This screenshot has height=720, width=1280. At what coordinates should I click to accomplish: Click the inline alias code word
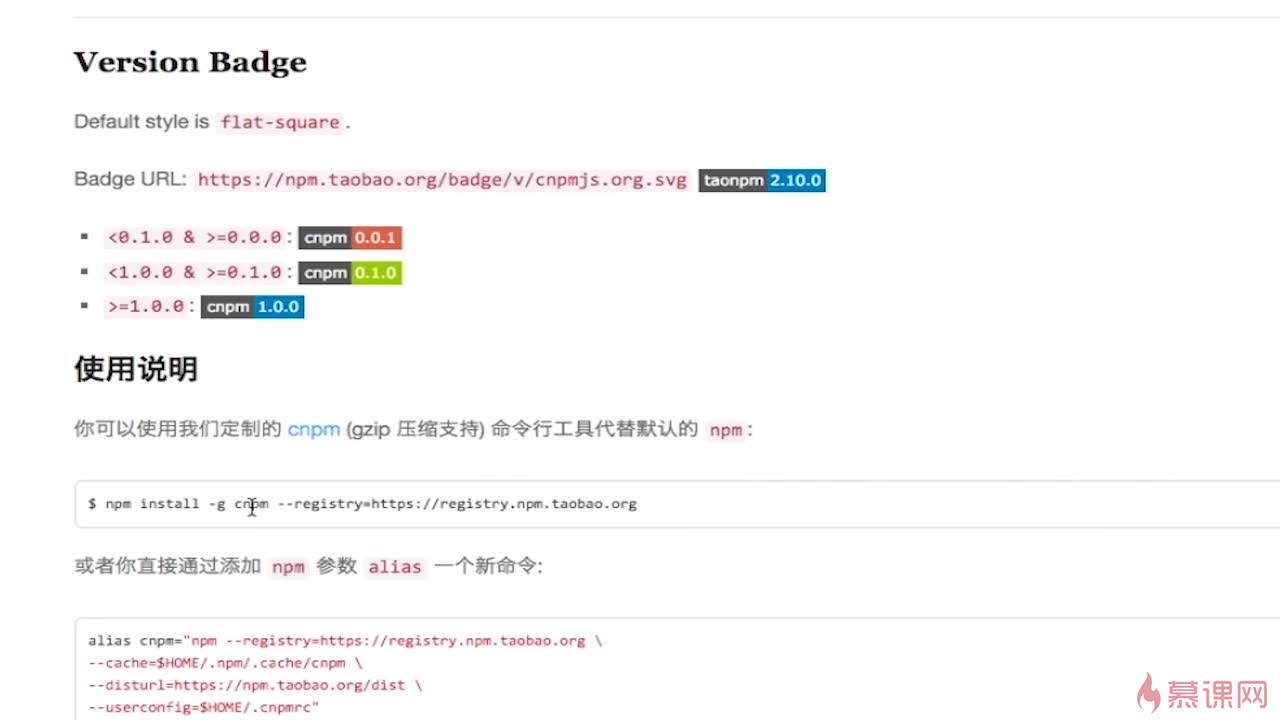pos(395,567)
